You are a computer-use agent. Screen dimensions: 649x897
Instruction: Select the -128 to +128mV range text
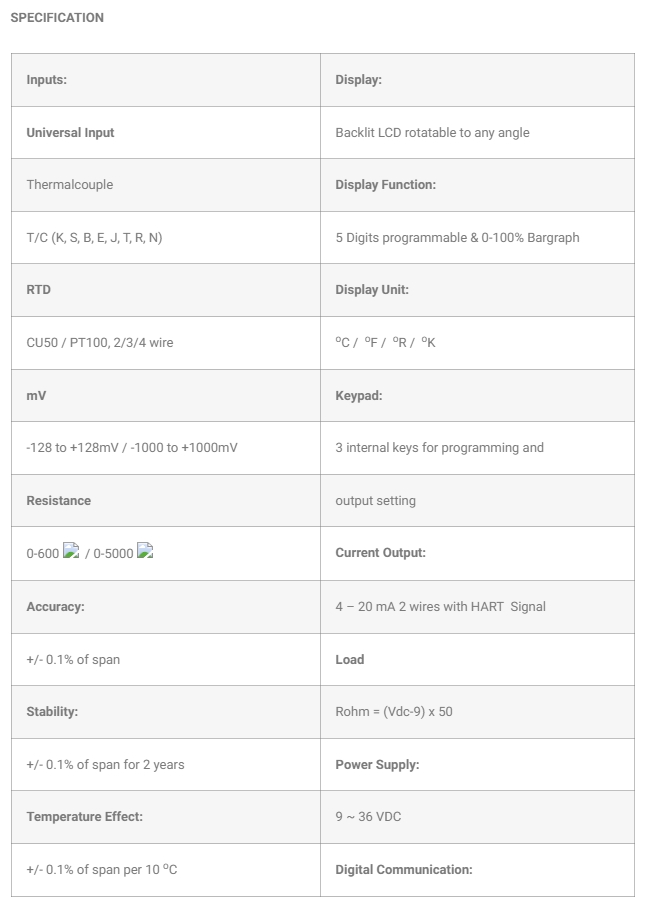coord(132,448)
